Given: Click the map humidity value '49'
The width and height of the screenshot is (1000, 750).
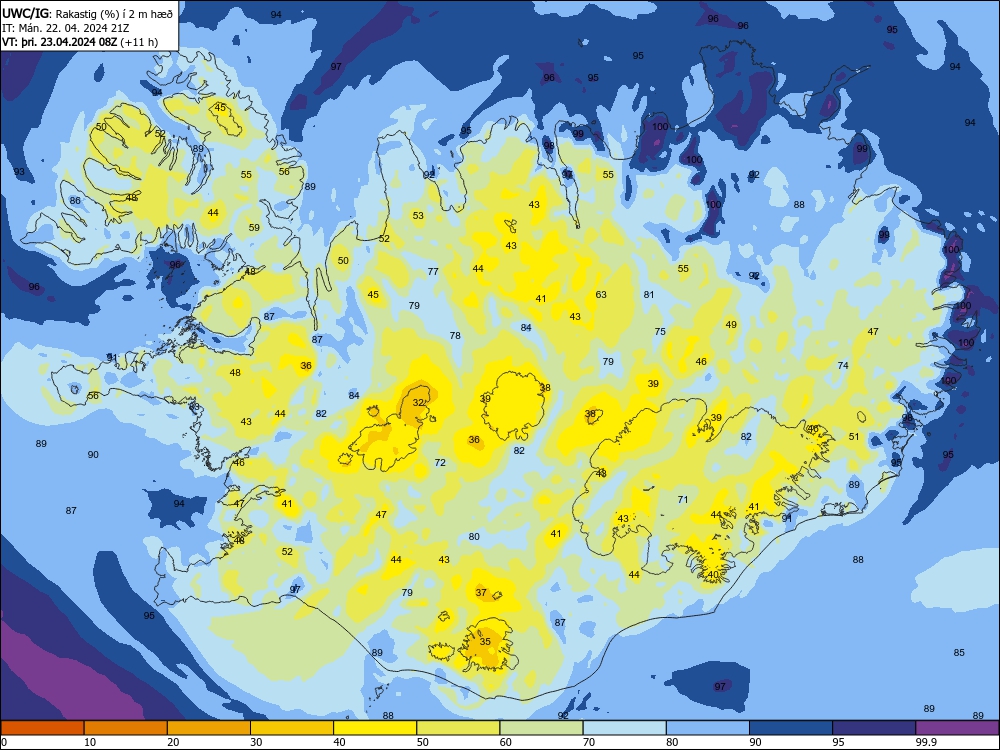Looking at the screenshot, I should pos(731,325).
